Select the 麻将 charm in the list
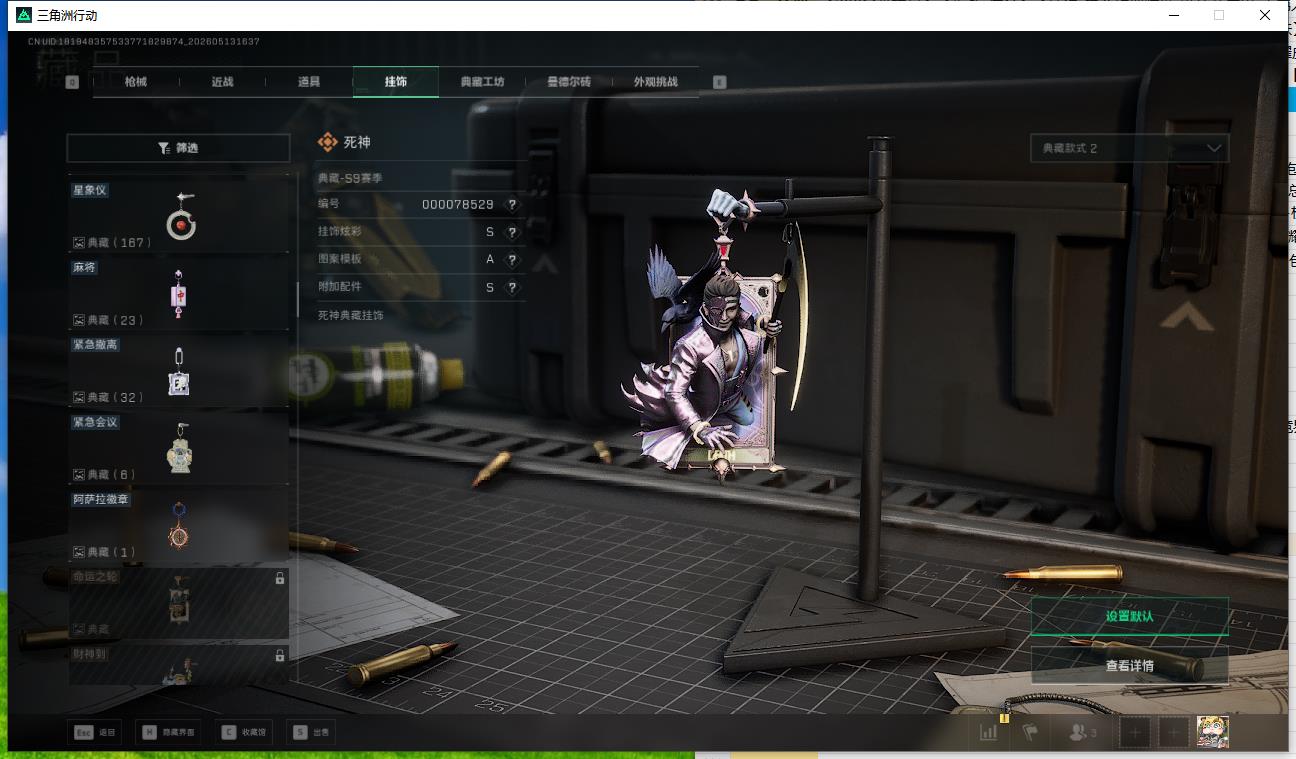The height and width of the screenshot is (759, 1296). click(x=179, y=293)
